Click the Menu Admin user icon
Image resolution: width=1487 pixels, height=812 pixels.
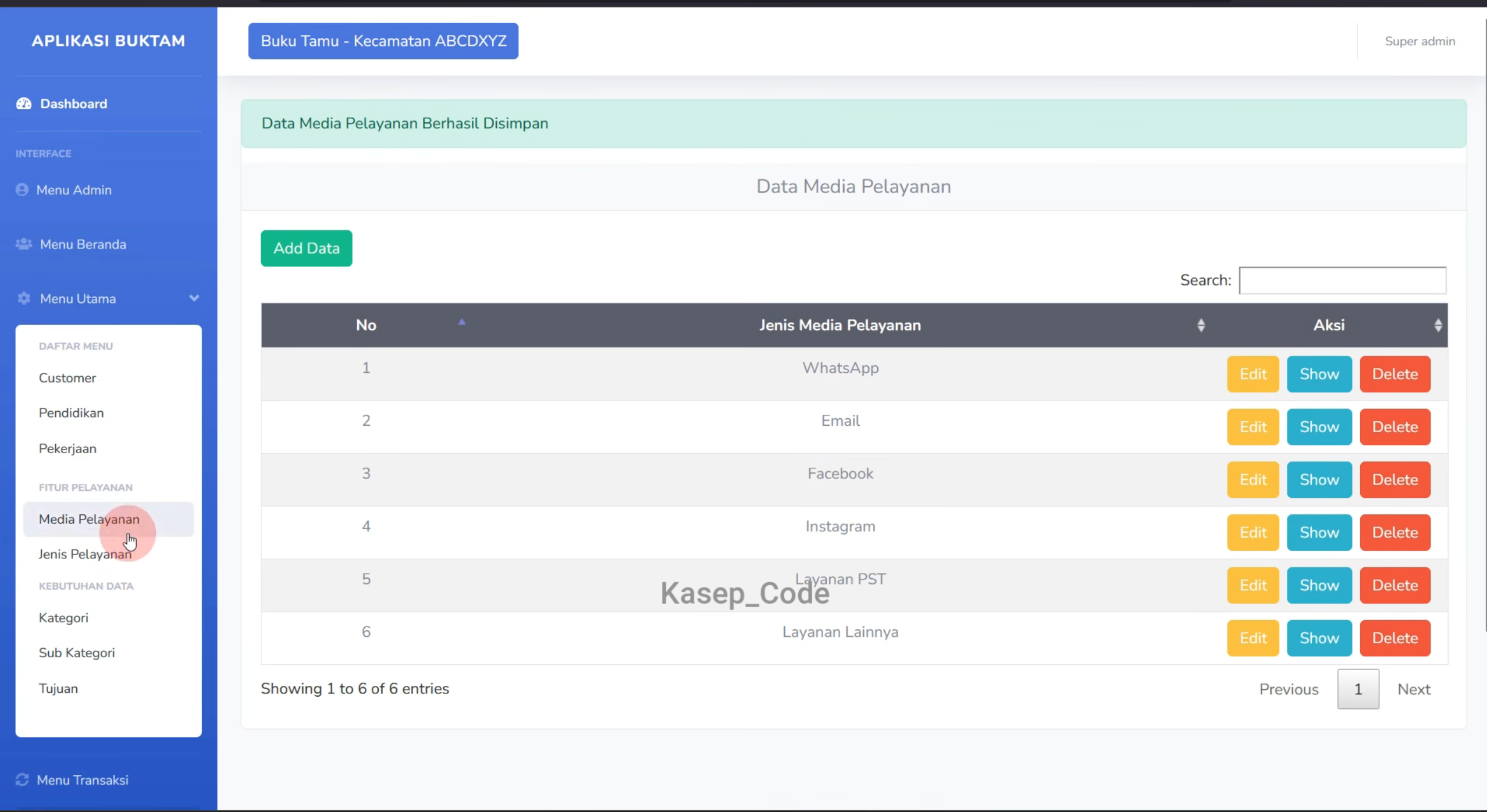22,190
